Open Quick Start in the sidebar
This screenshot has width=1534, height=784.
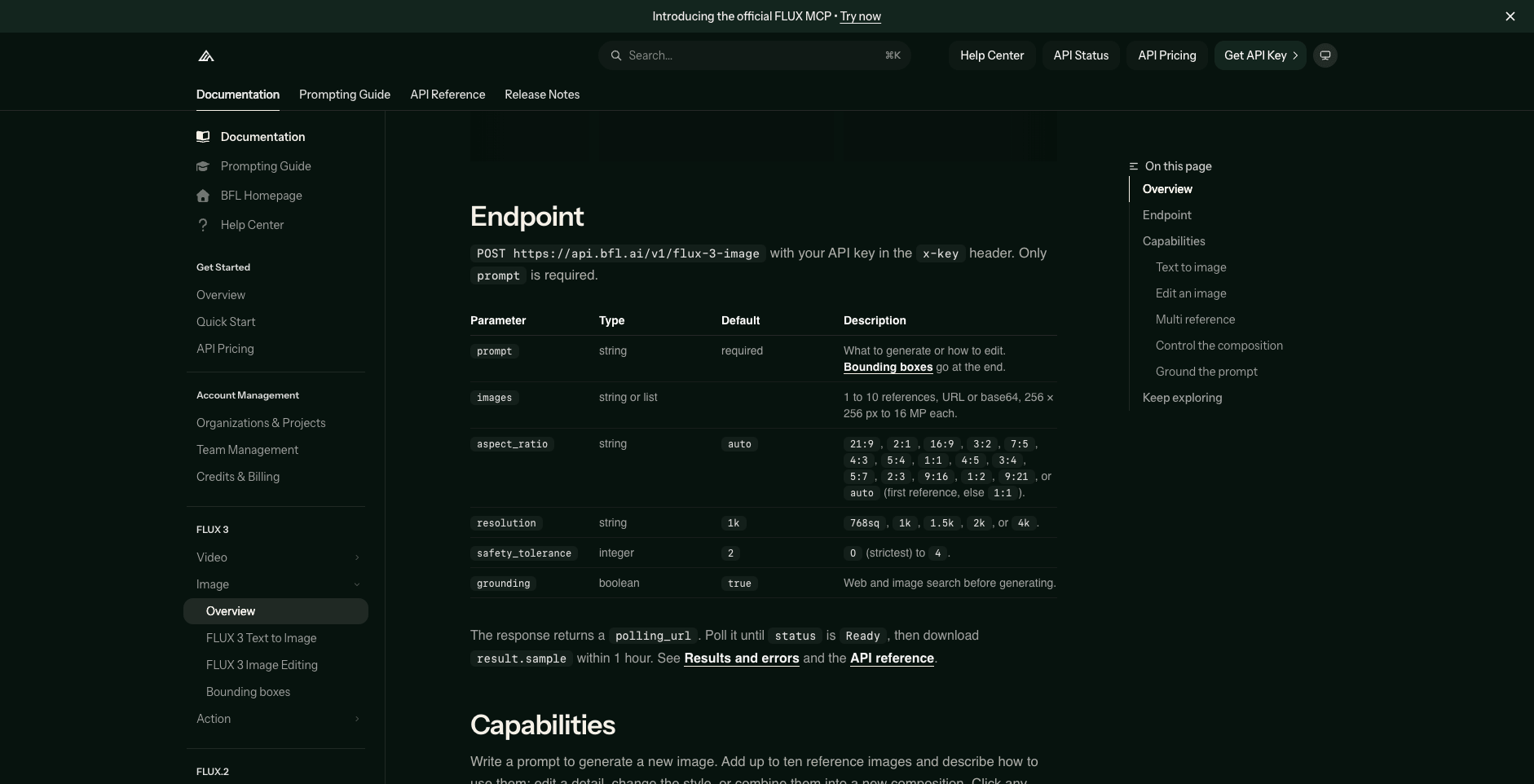(226, 322)
